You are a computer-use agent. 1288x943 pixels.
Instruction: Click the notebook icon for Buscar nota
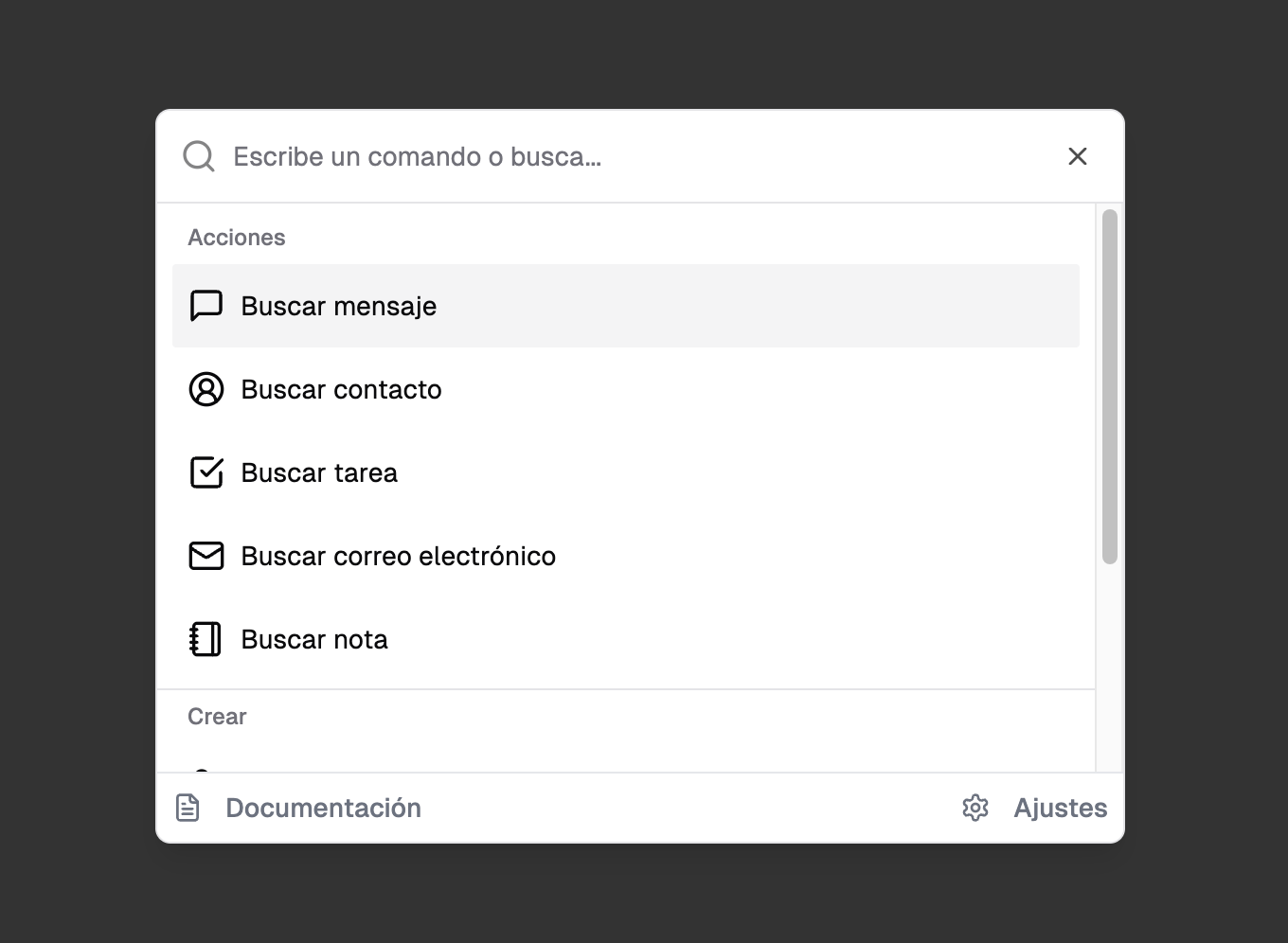[x=206, y=639]
